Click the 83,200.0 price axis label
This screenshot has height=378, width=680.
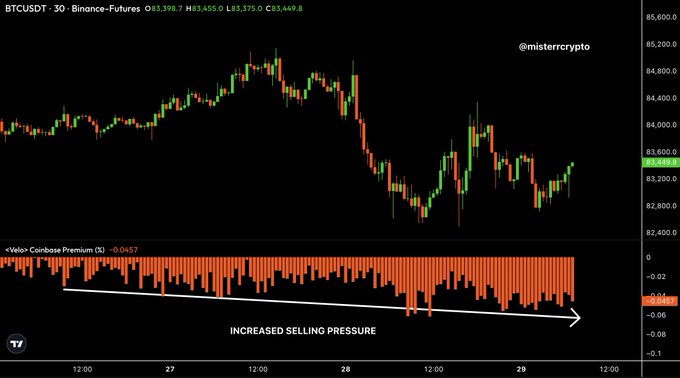[x=661, y=179]
